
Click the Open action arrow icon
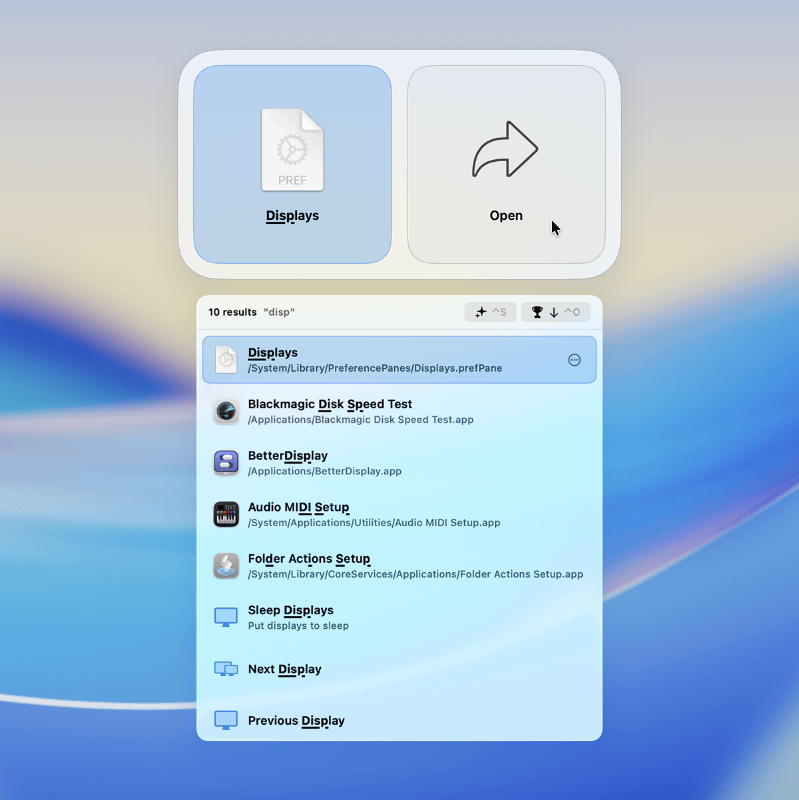pyautogui.click(x=505, y=149)
